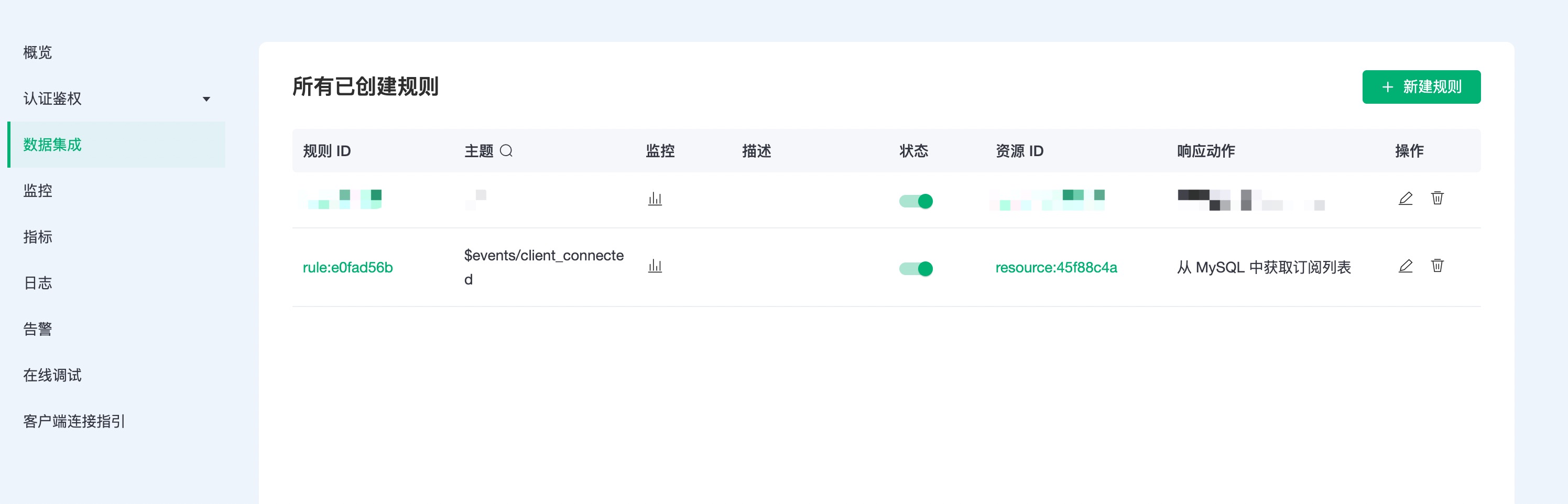
Task: Disable the status toggle for rule:e0fad56b
Action: pyautogui.click(x=915, y=268)
